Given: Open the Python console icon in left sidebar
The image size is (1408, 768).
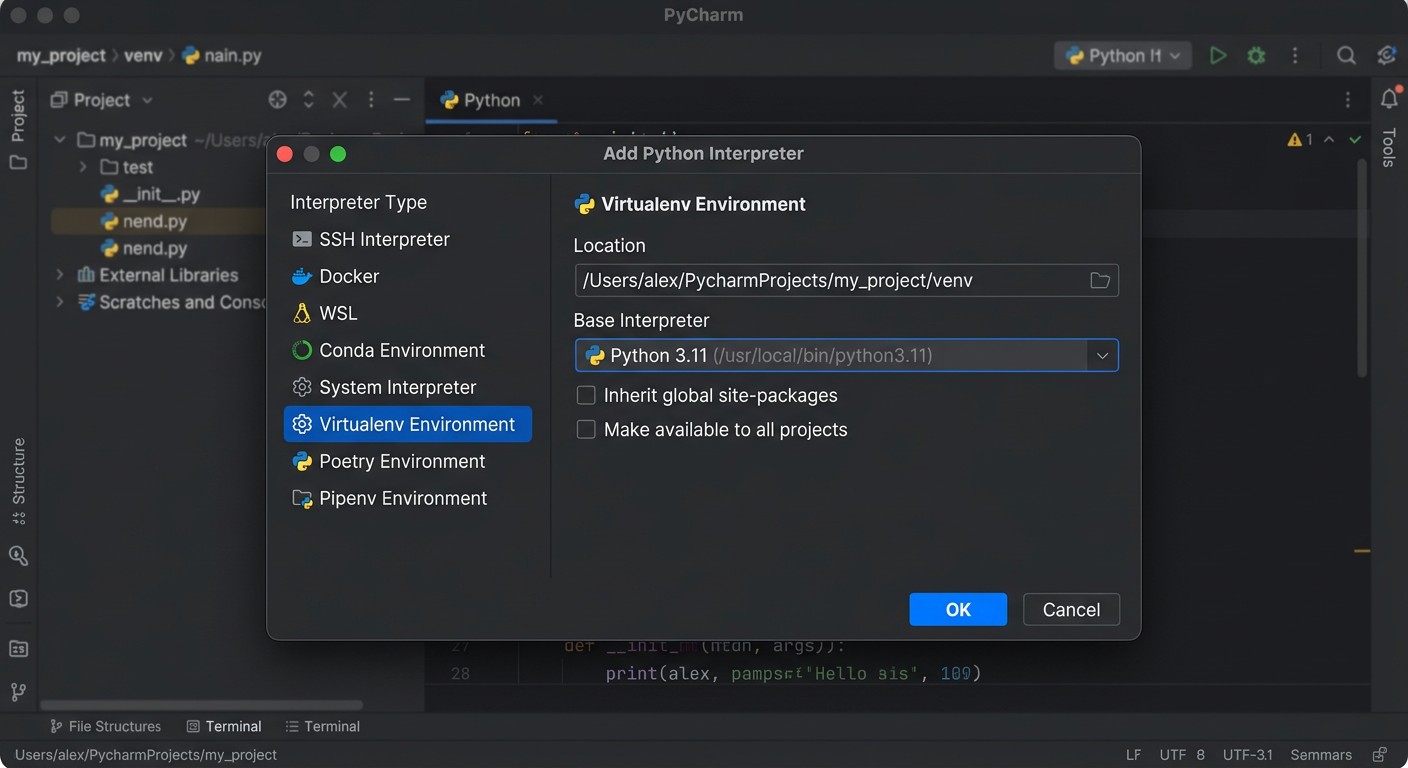Looking at the screenshot, I should pyautogui.click(x=18, y=556).
